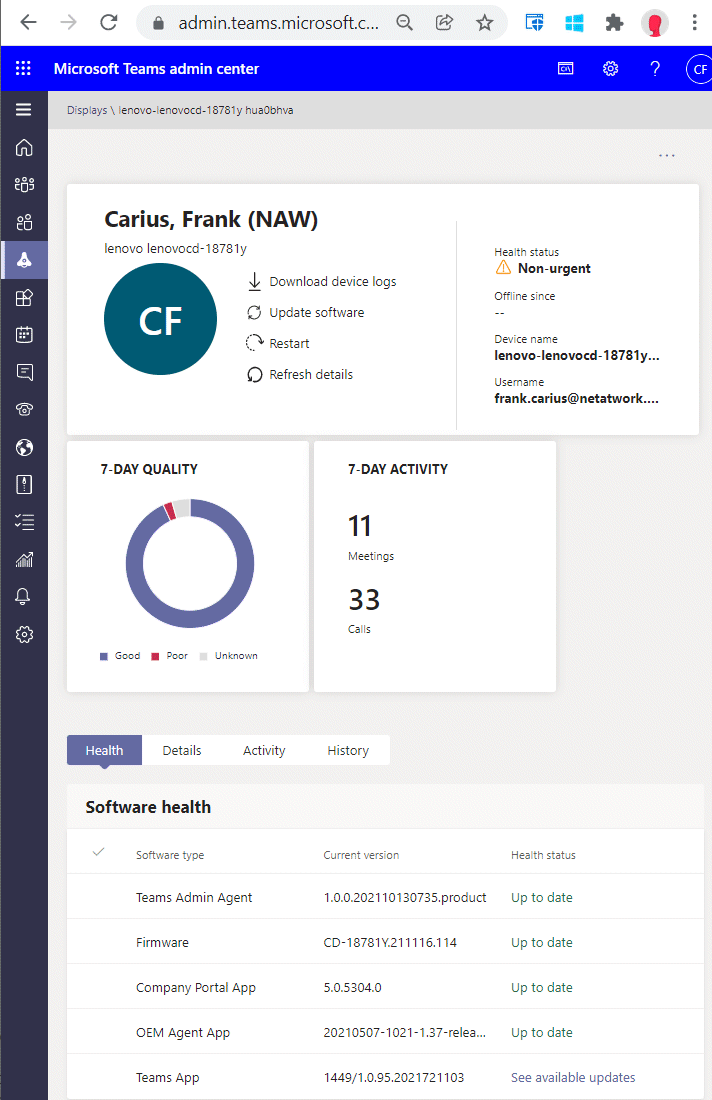Click Unknown legend swatch
This screenshot has height=1100, width=712.
coord(203,657)
